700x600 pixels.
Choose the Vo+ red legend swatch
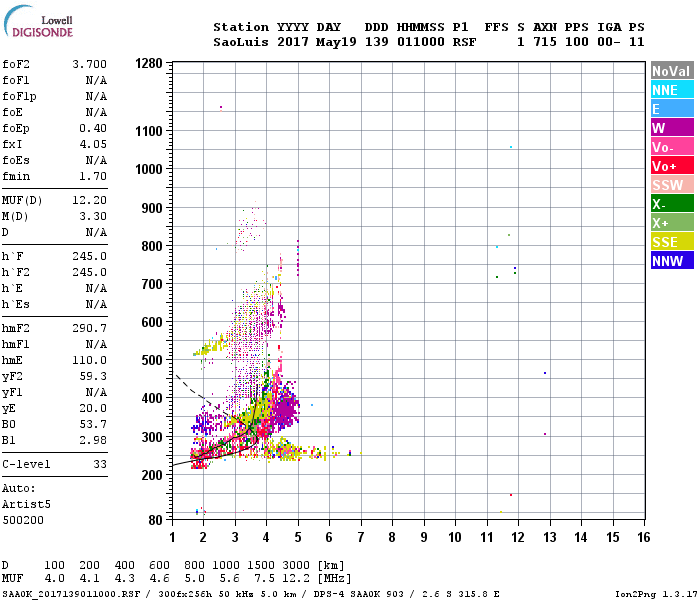pyautogui.click(x=672, y=166)
